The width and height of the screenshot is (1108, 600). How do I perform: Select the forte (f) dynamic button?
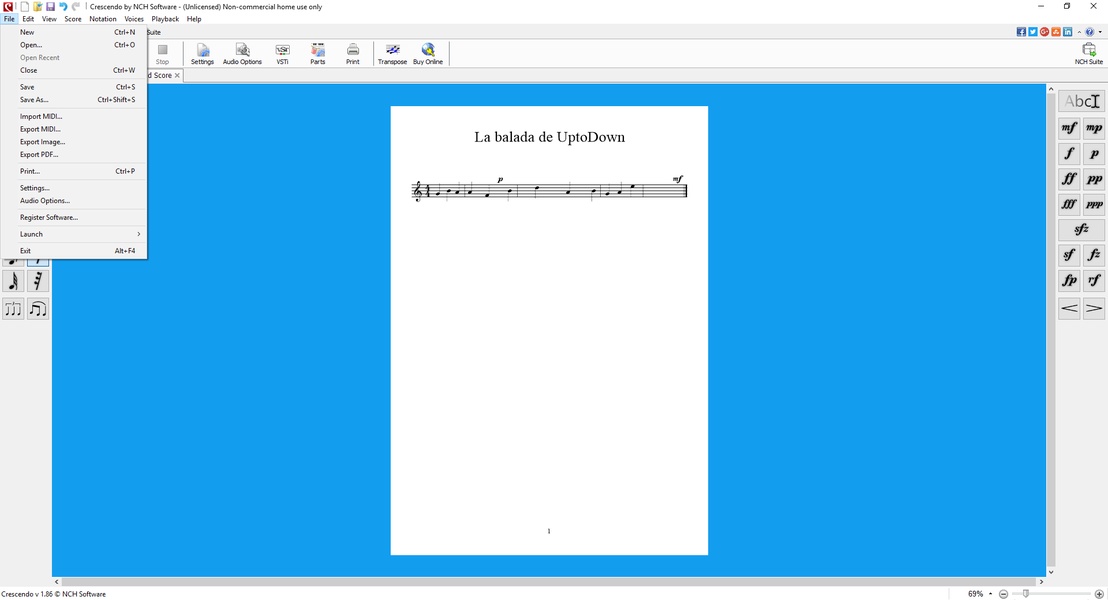pyautogui.click(x=1069, y=153)
